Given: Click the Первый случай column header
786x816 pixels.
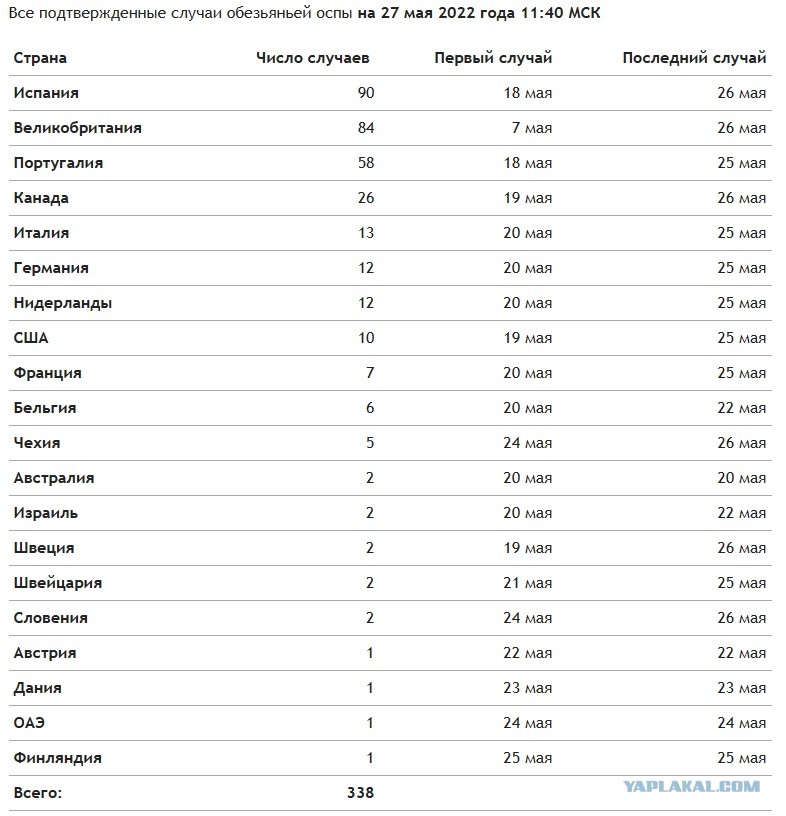Looking at the screenshot, I should click(493, 58).
